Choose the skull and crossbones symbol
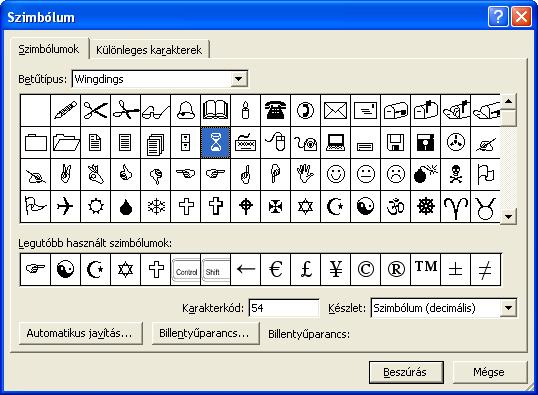 [x=456, y=174]
